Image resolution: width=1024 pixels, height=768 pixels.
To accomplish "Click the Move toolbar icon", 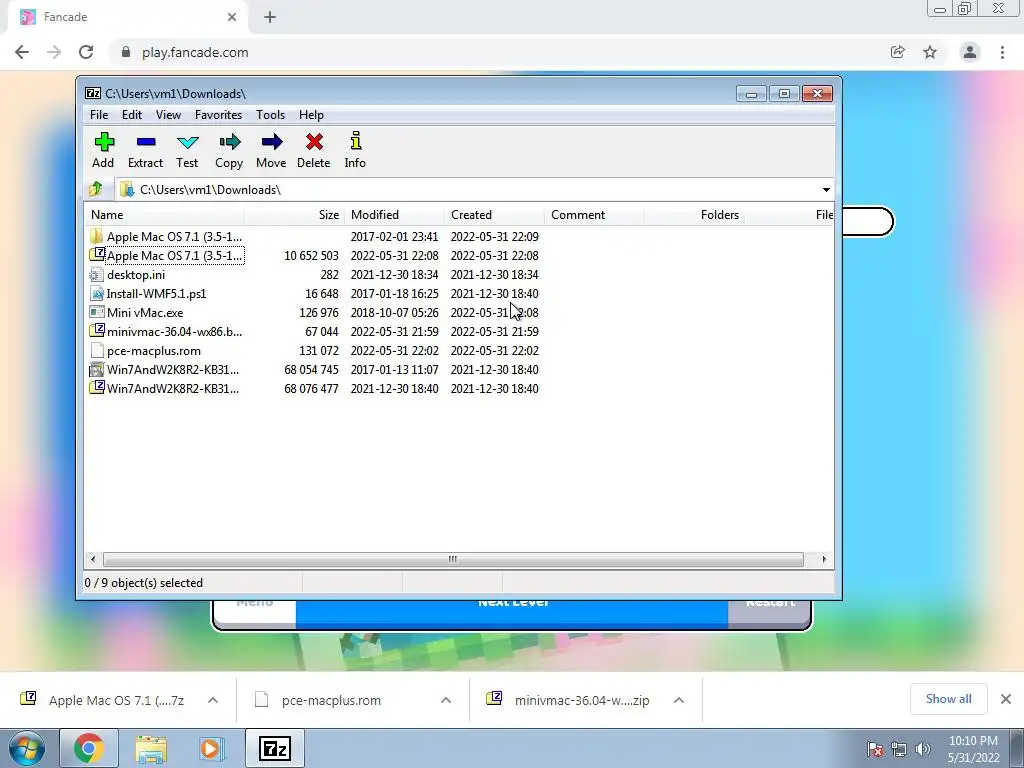I will 271,150.
